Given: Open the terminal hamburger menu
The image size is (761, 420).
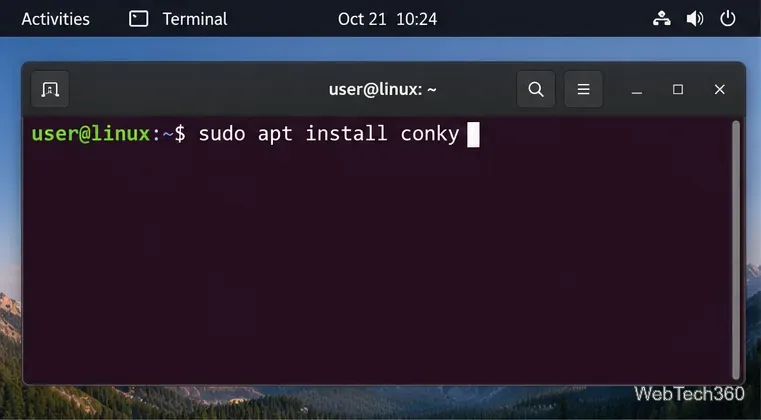Looking at the screenshot, I should point(583,89).
